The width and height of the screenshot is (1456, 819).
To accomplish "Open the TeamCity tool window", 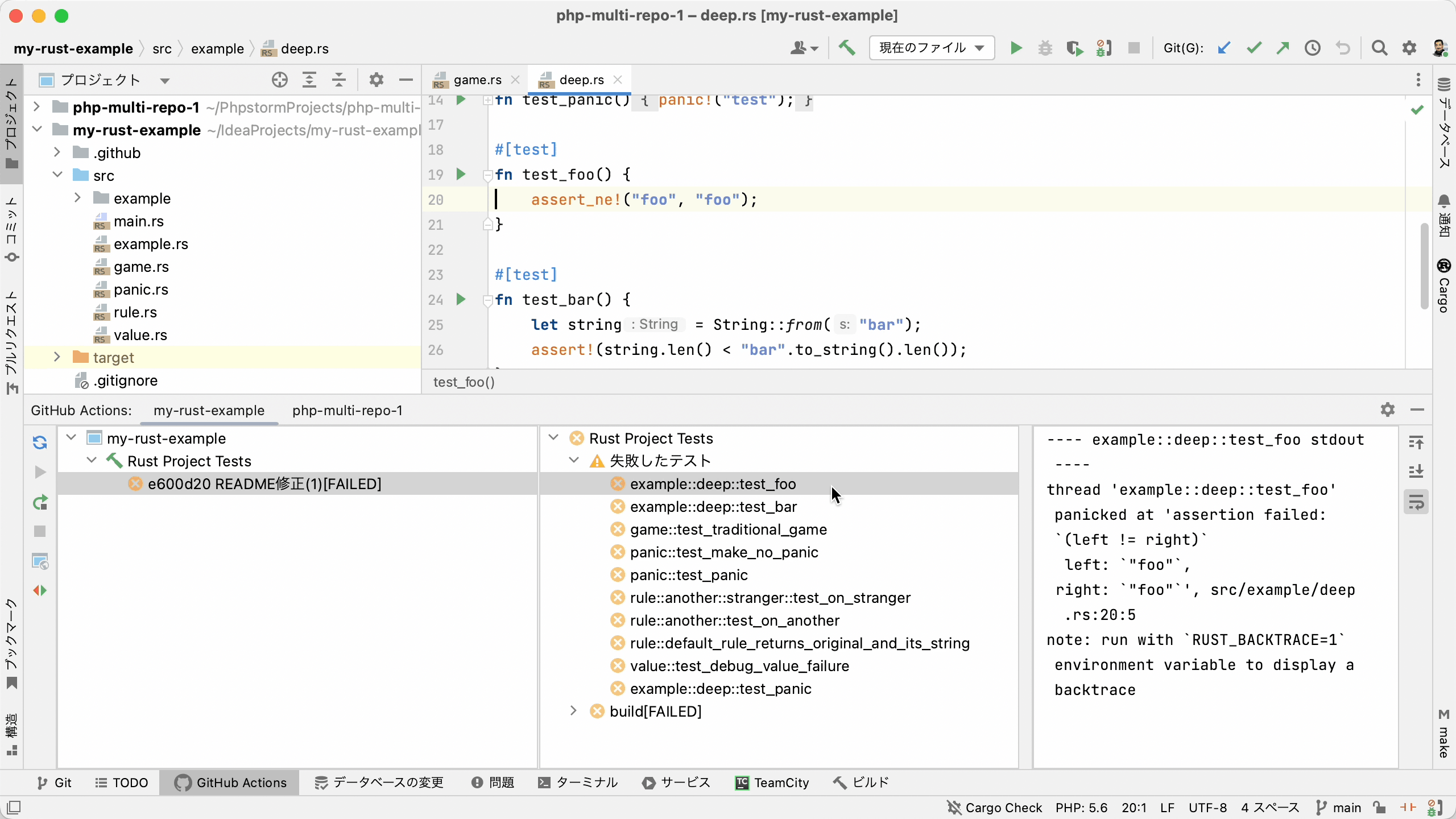I will (x=772, y=783).
